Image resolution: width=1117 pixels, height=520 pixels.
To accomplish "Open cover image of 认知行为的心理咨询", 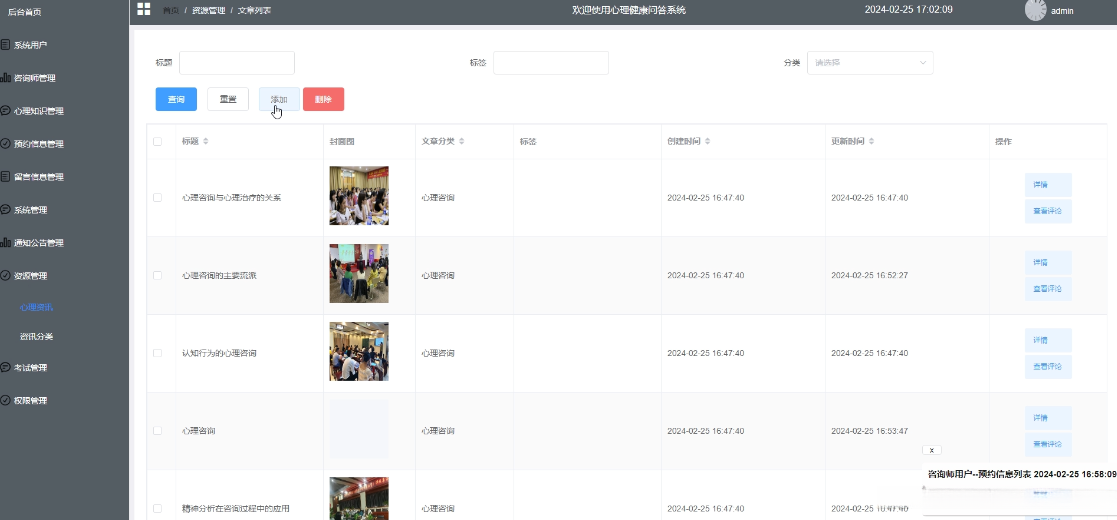I will (359, 351).
